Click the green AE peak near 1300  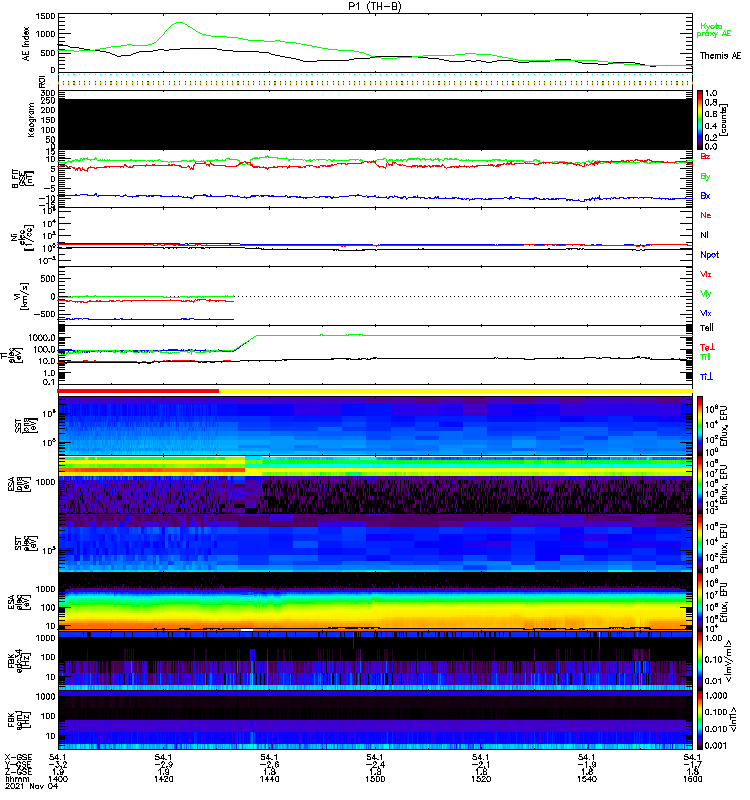(179, 23)
